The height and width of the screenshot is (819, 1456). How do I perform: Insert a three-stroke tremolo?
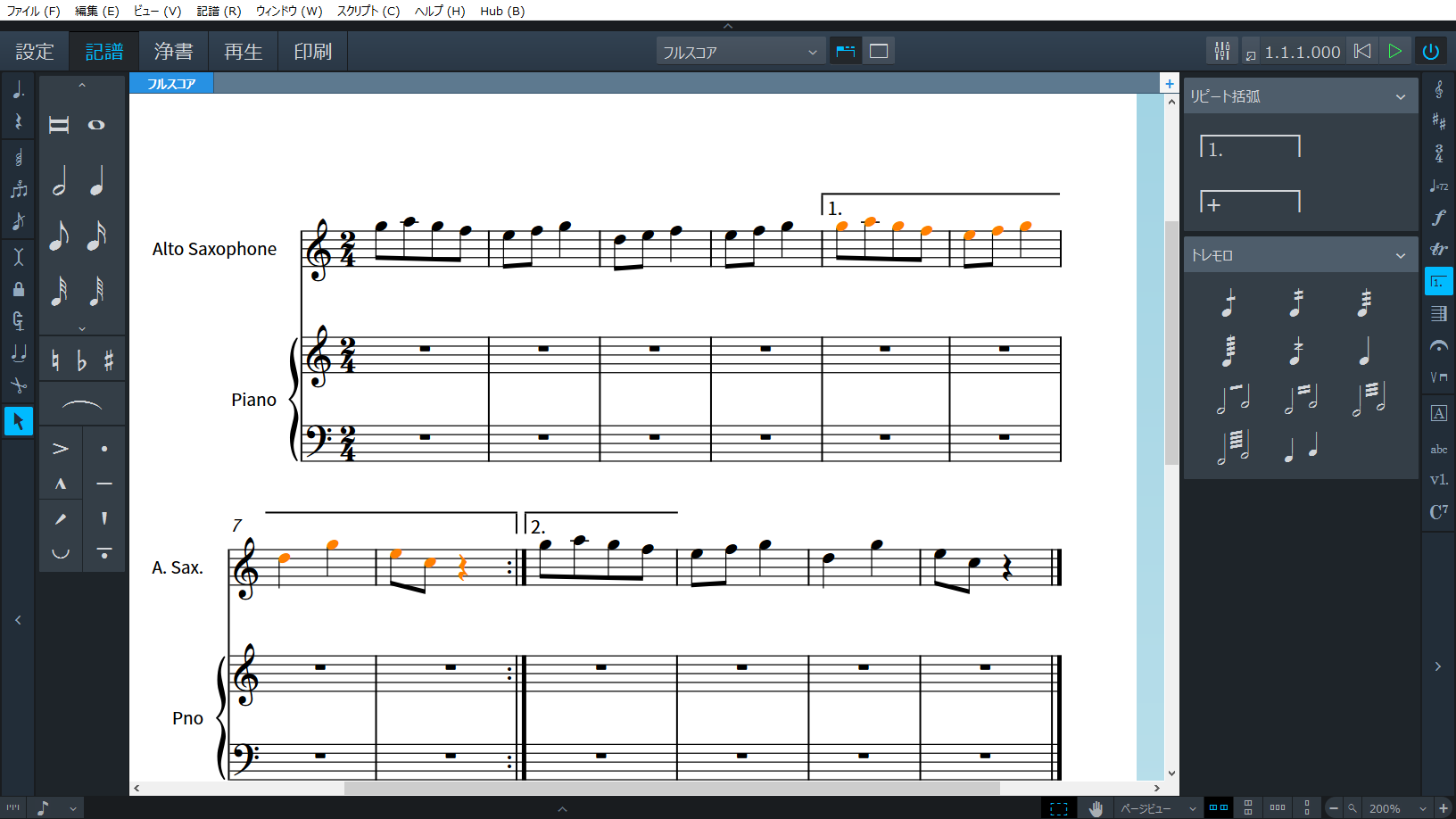coord(1364,303)
